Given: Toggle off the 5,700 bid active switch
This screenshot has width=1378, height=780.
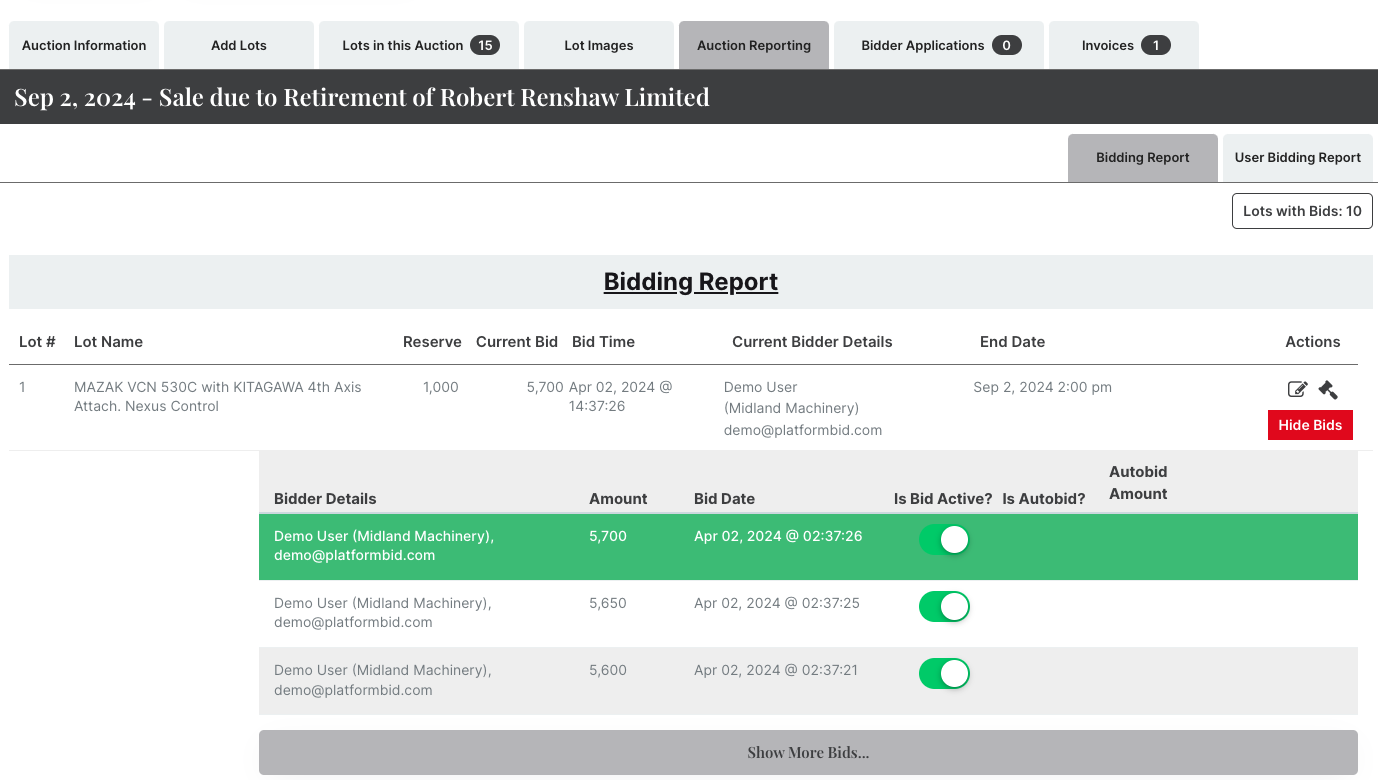Looking at the screenshot, I should point(944,540).
